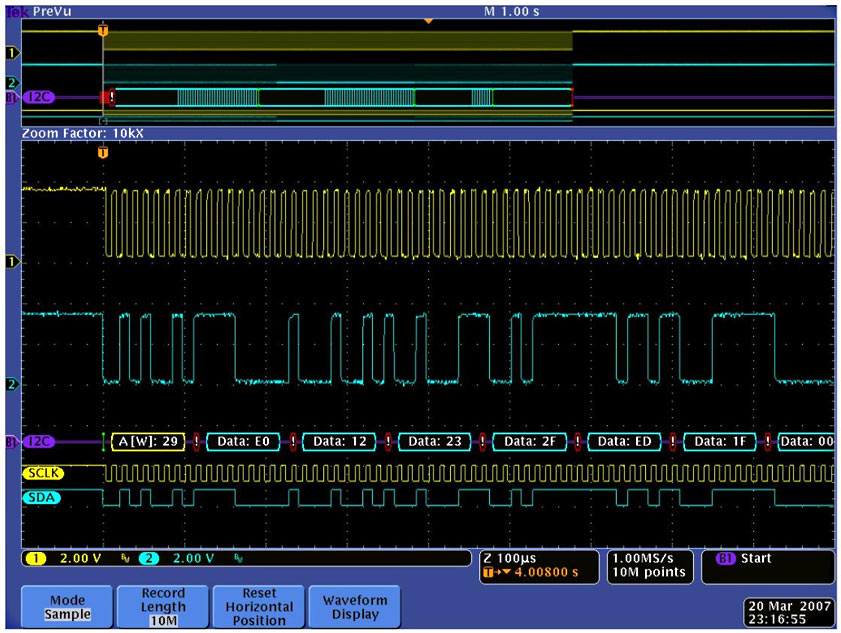This screenshot has width=841, height=633.
Task: Click the orange trigger T marker in zoom window
Action: [x=102, y=153]
